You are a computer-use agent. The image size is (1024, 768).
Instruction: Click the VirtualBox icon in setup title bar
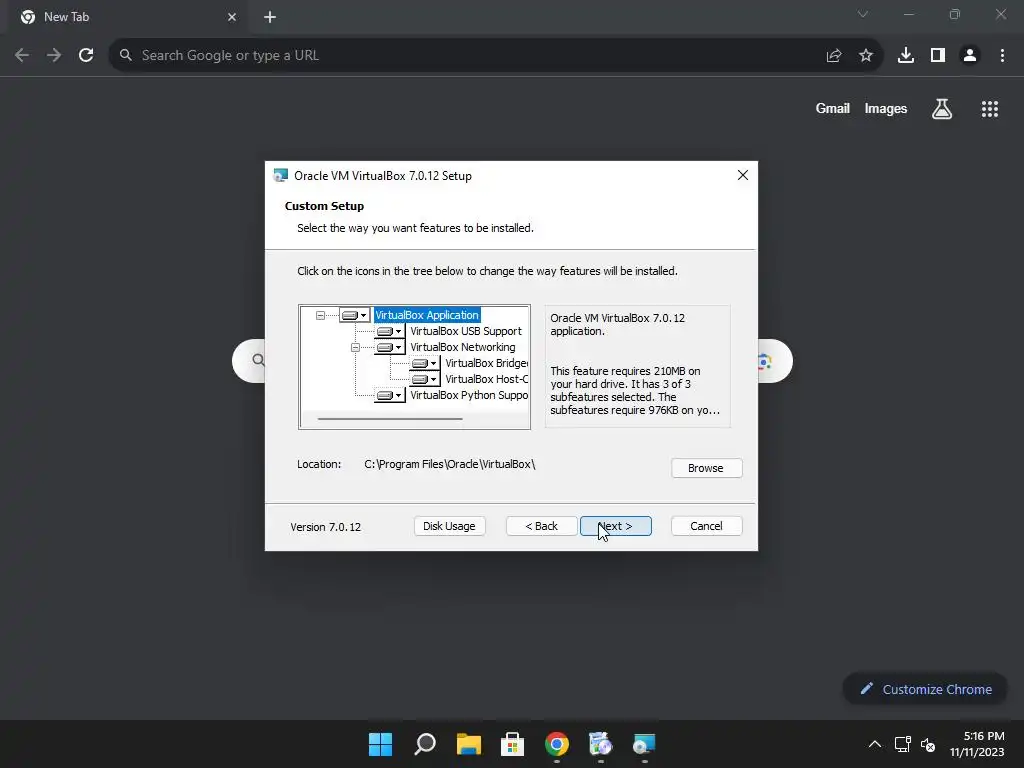[x=280, y=176]
